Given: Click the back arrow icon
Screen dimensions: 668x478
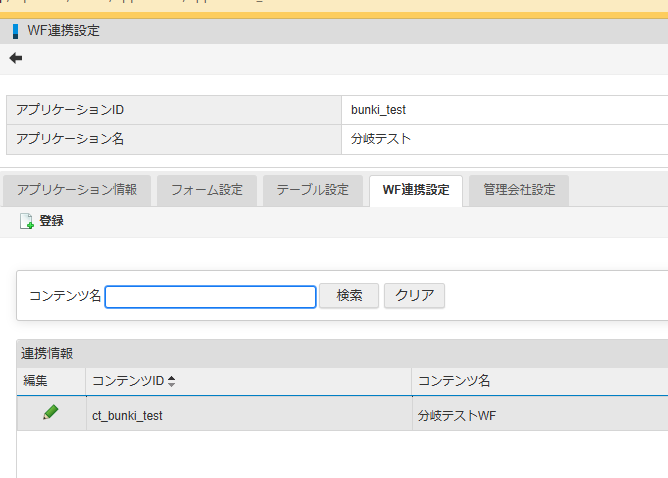Looking at the screenshot, I should (x=16, y=58).
